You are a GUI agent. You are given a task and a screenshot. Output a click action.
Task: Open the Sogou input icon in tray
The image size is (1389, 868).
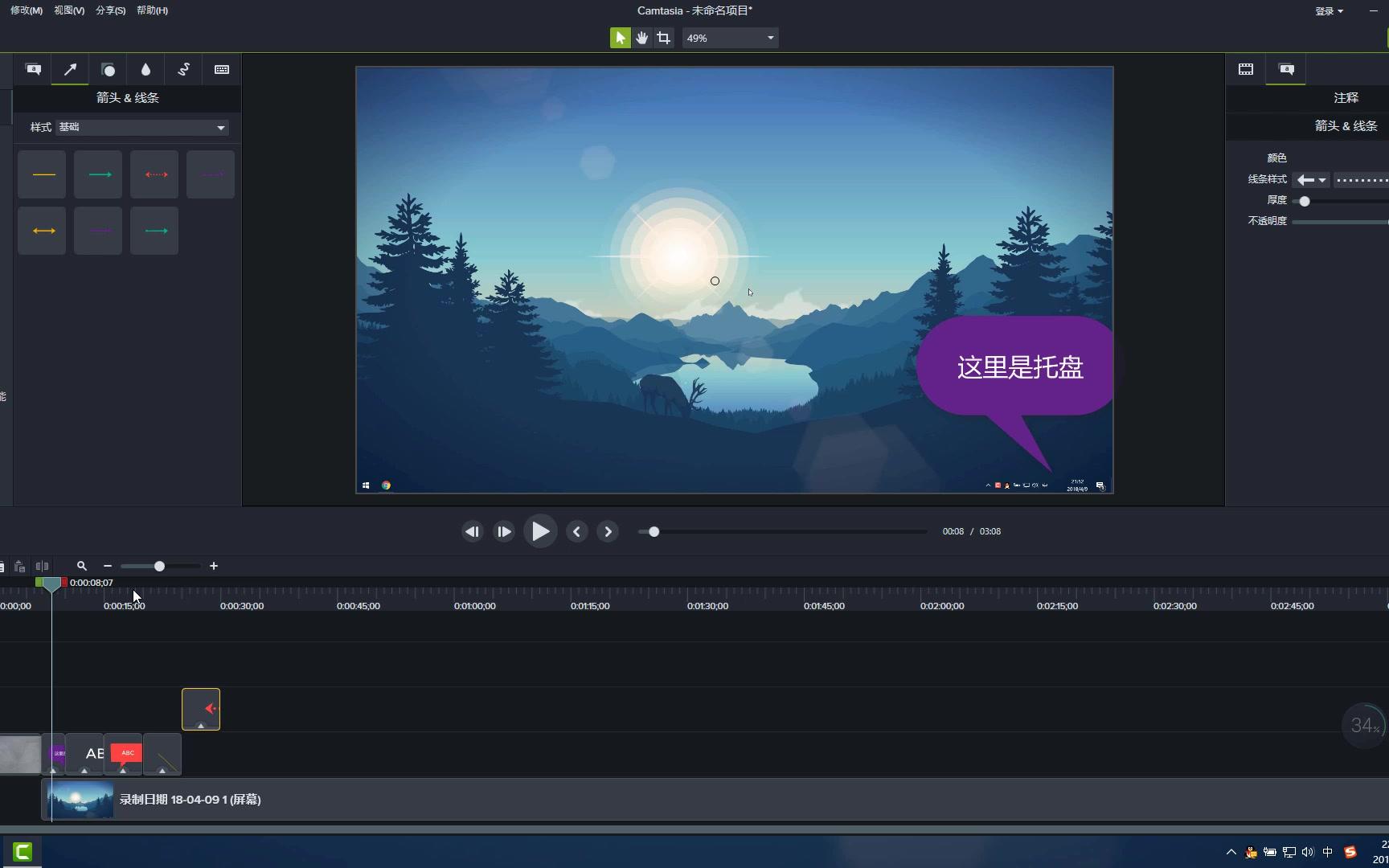coord(1350,852)
